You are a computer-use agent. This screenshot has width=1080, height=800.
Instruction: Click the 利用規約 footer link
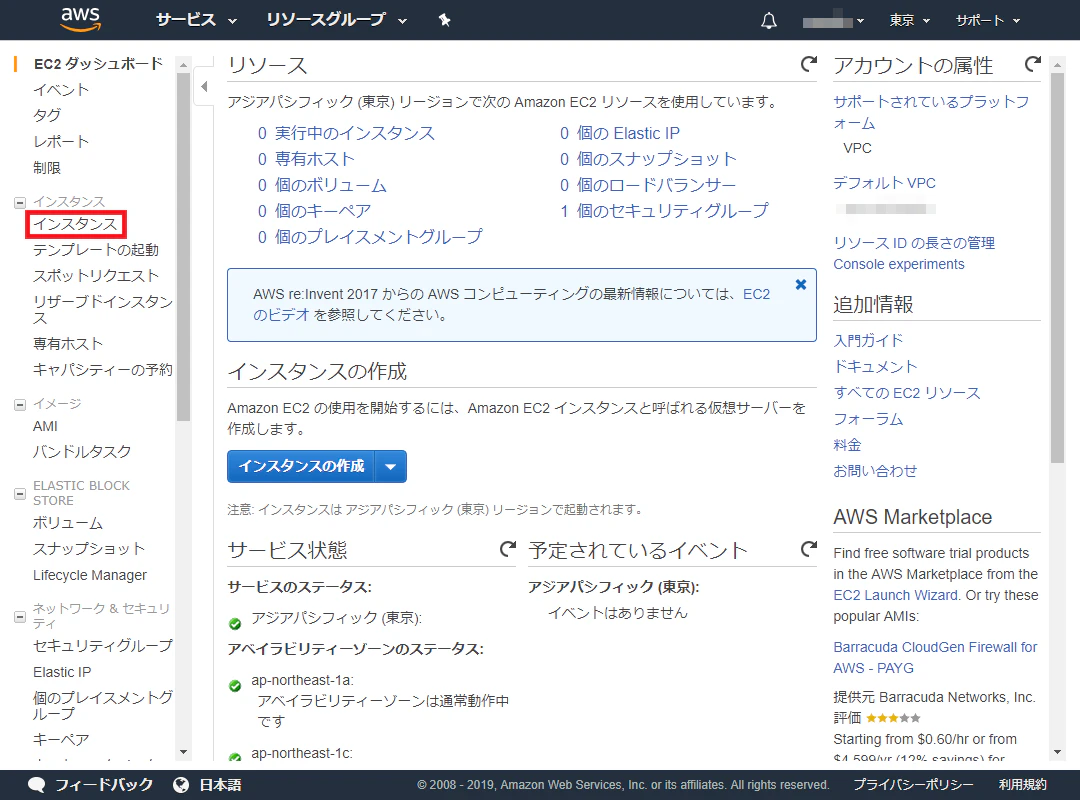[1022, 784]
